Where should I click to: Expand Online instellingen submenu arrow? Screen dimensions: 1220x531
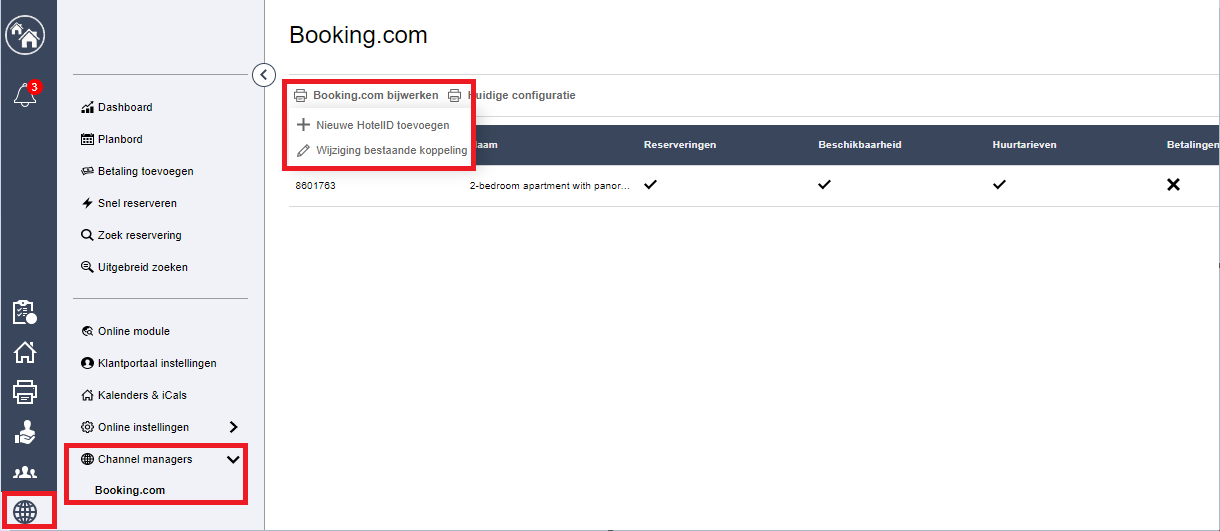[x=233, y=427]
